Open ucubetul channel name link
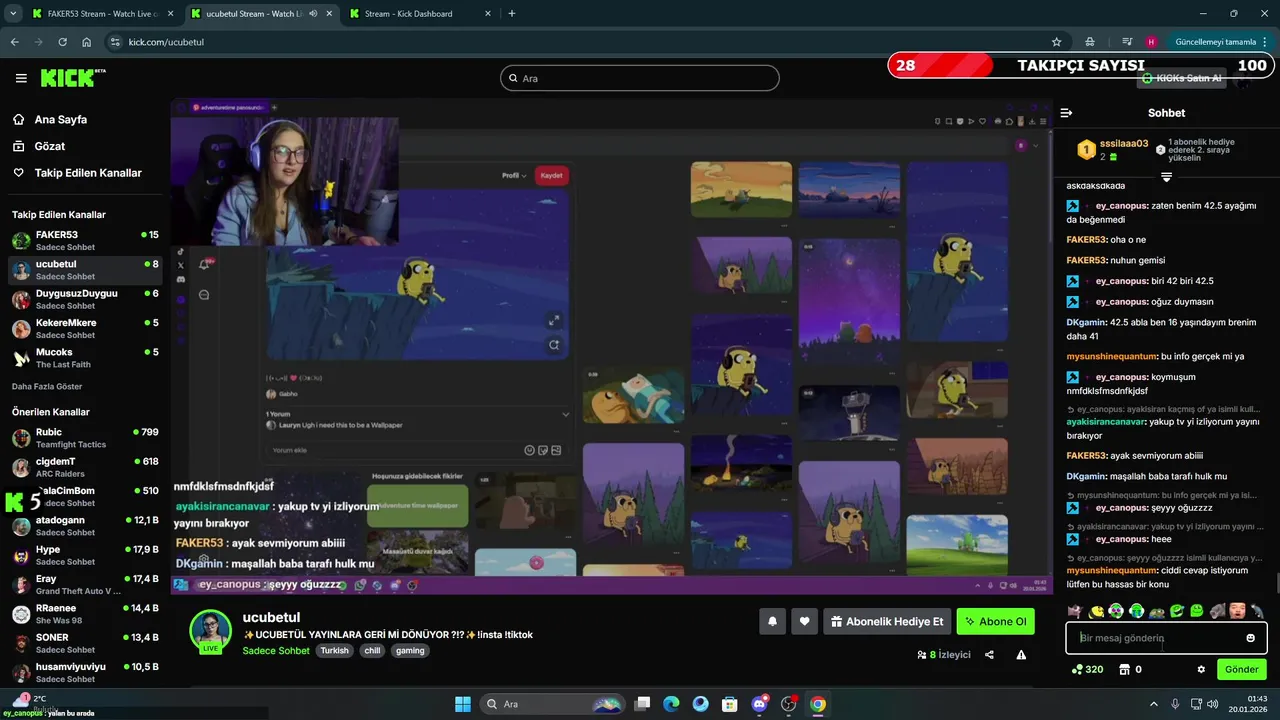Viewport: 1280px width, 720px height. click(x=271, y=617)
